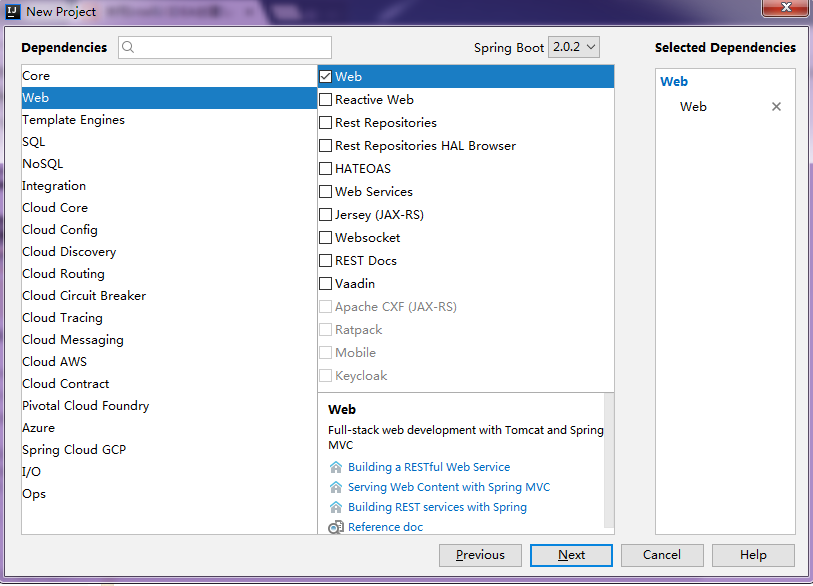
Task: Click disabled Apache CXF (JAX-RS) checkbox
Action: [326, 306]
